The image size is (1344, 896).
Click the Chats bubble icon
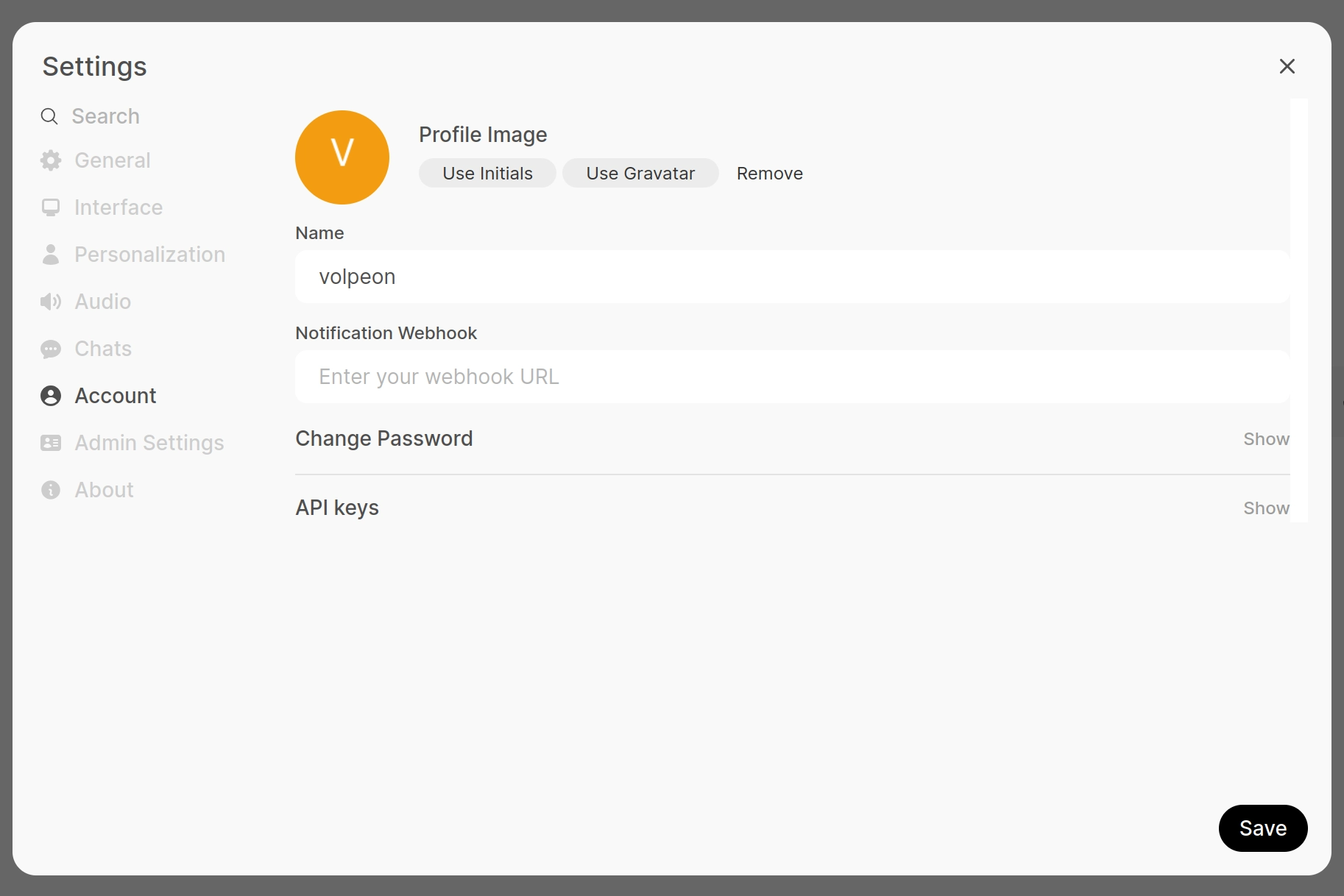tap(51, 349)
